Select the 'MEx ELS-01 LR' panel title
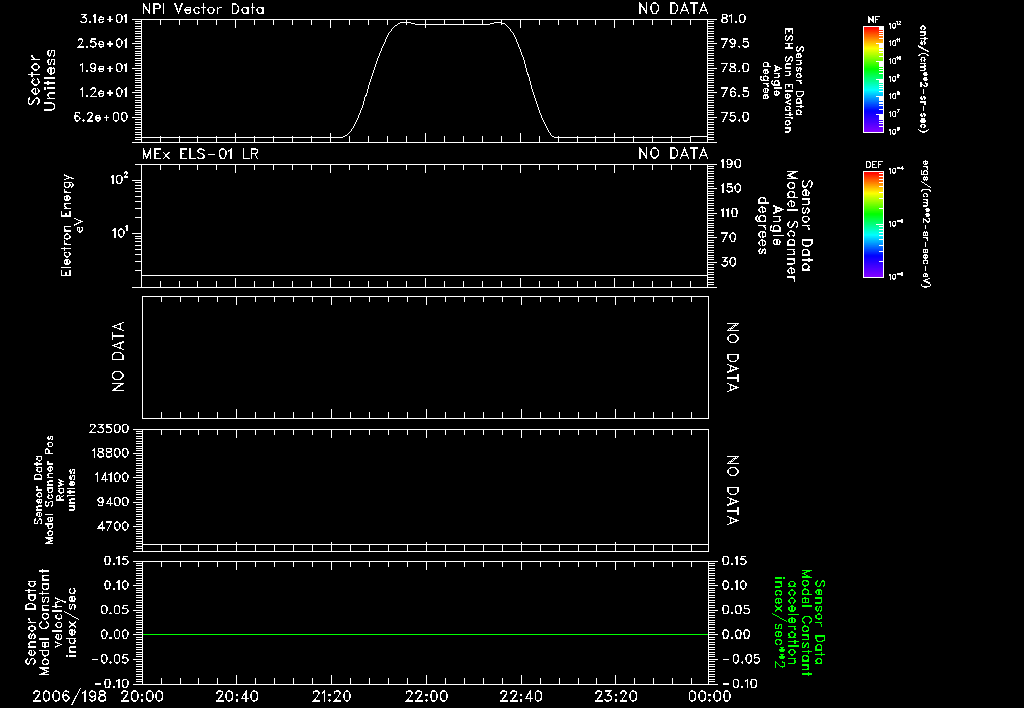The width and height of the screenshot is (1024, 708). 200,154
